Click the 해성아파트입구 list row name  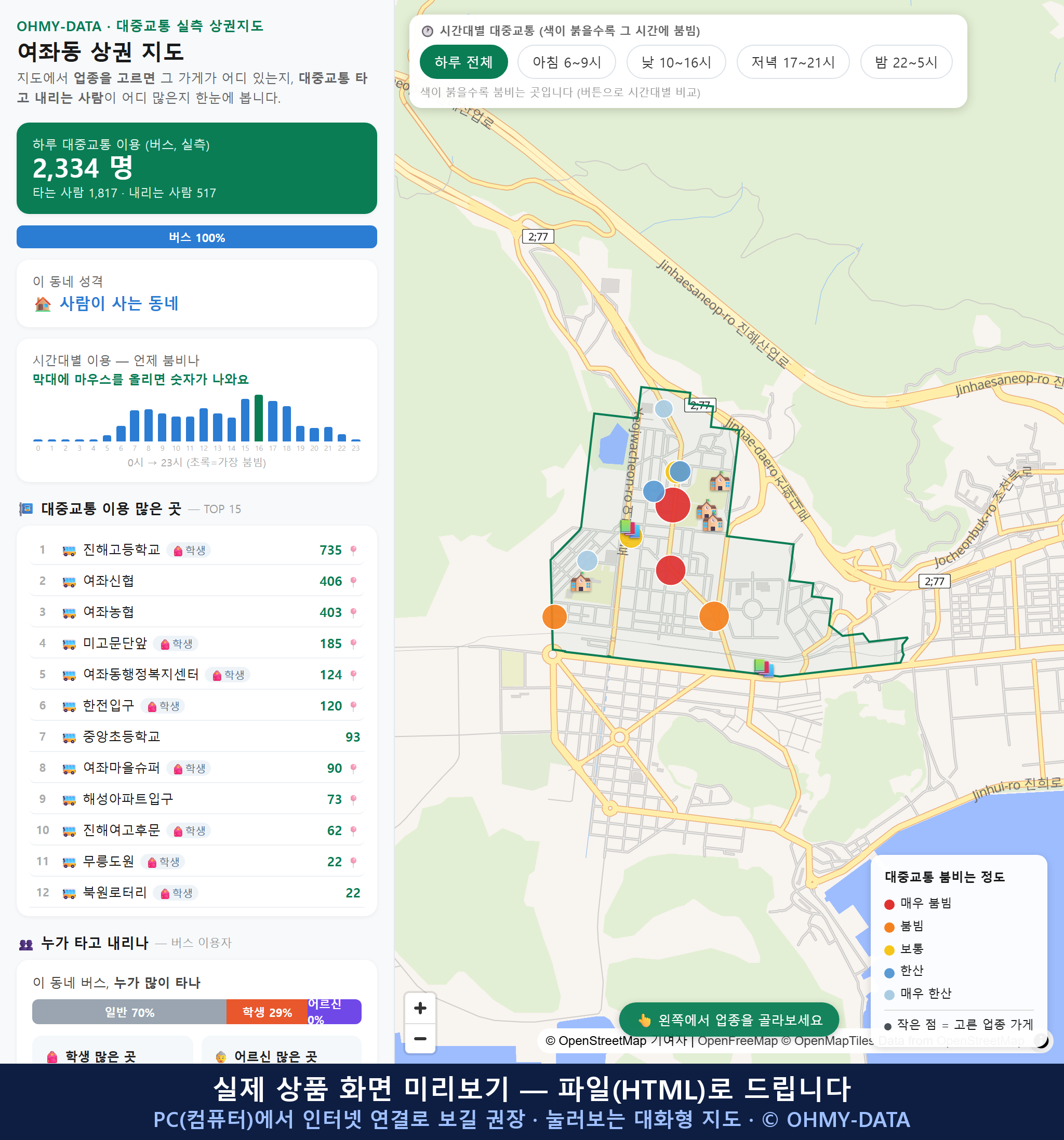click(128, 799)
